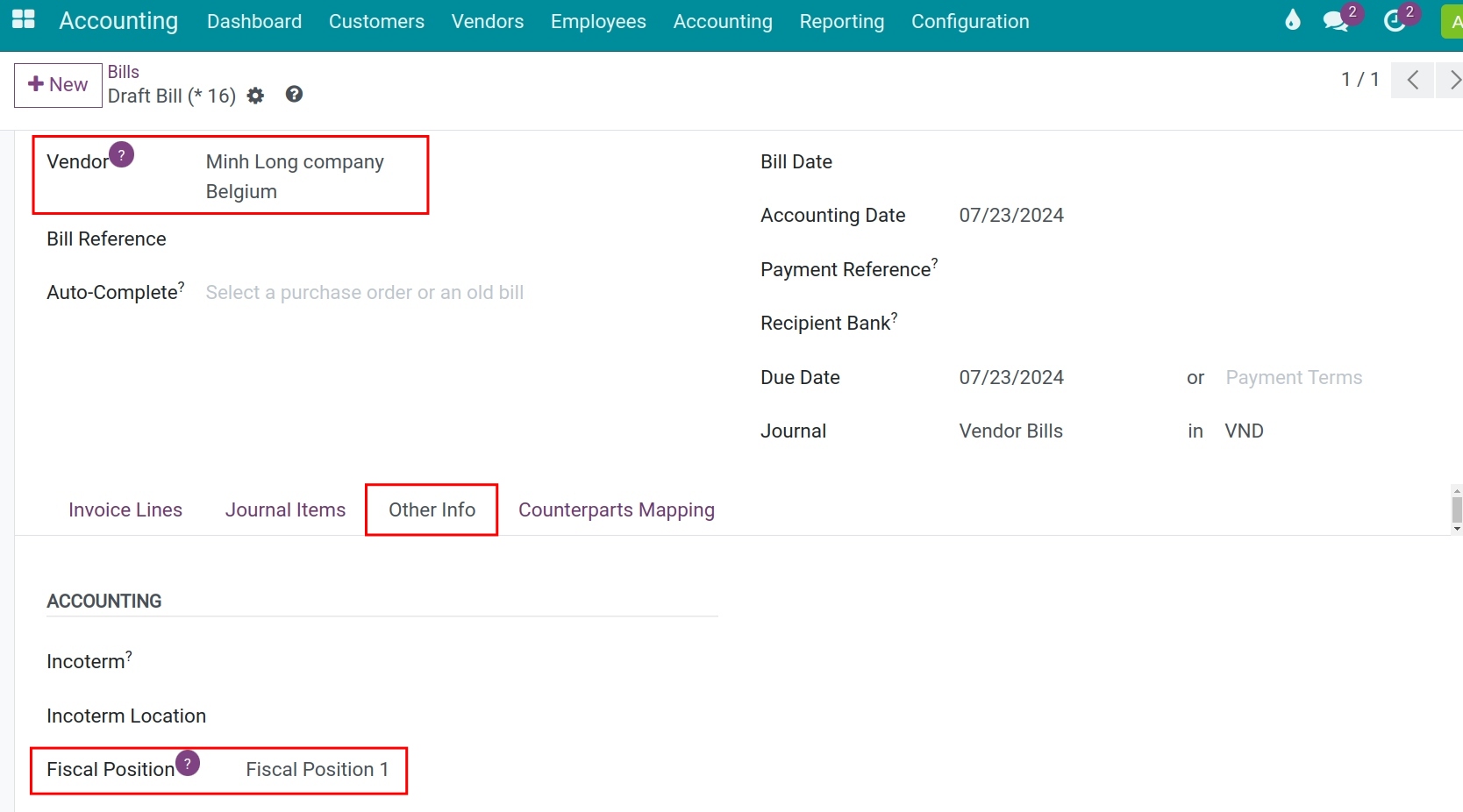Open the Accounting dropdown menu in navbar
The width and height of the screenshot is (1463, 812).
[x=723, y=21]
